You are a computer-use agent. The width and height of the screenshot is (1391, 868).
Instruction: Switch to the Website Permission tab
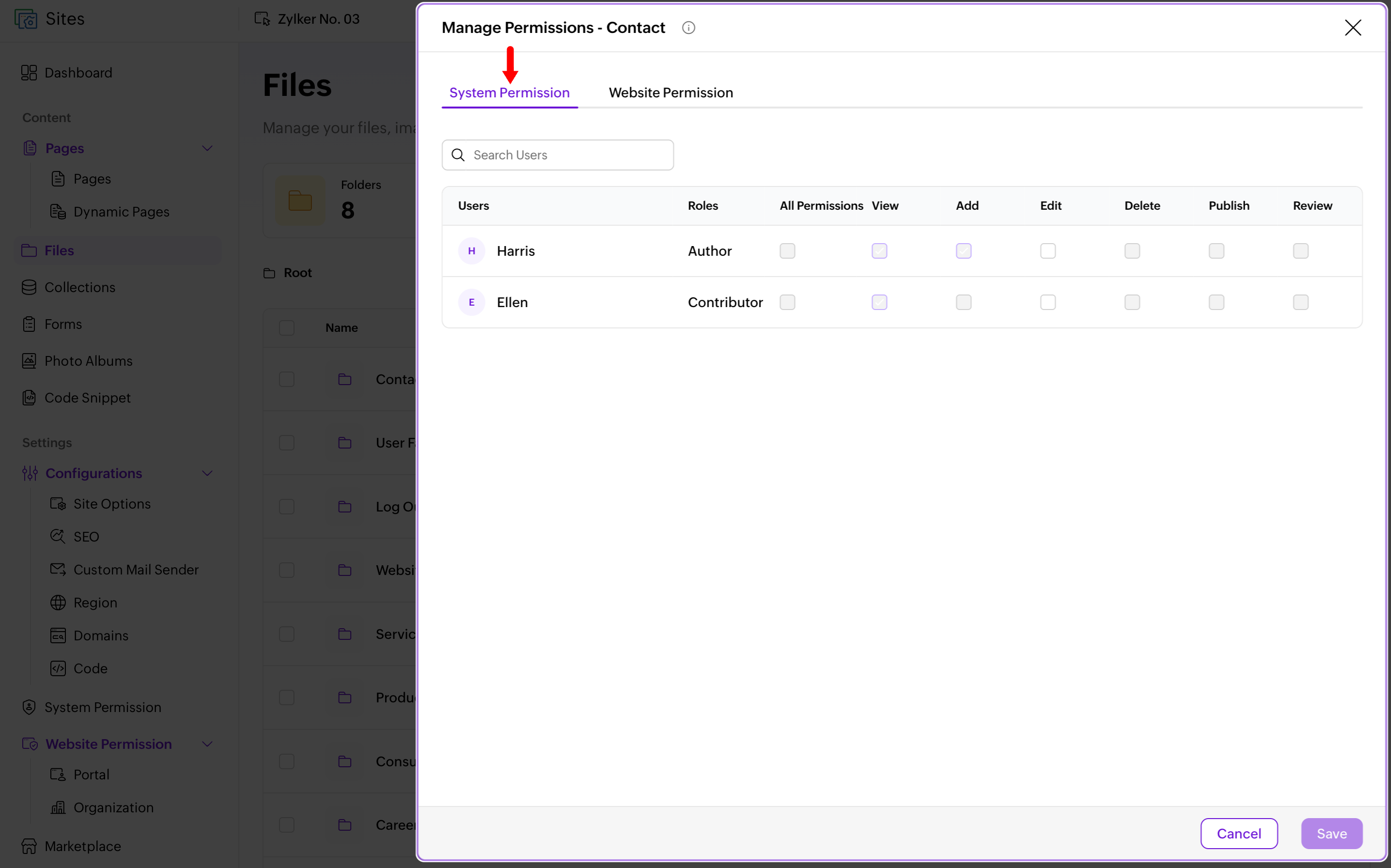coord(671,93)
